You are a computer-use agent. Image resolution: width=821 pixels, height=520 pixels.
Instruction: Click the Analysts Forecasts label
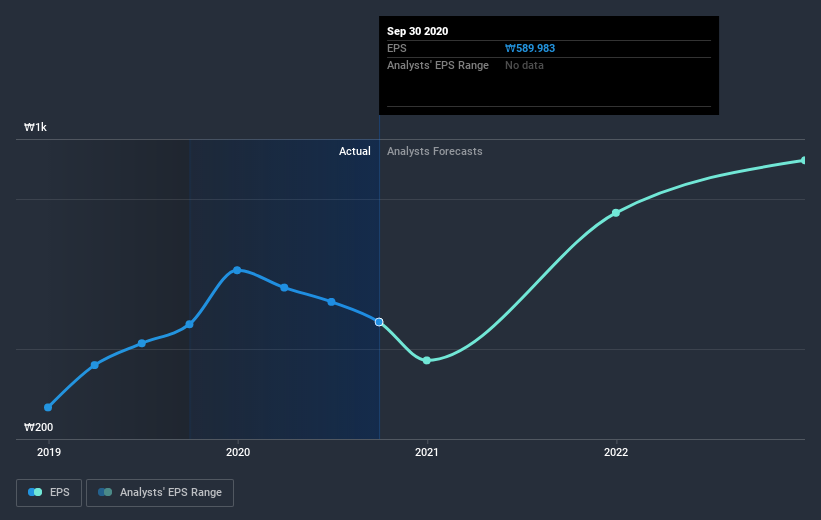tap(435, 151)
